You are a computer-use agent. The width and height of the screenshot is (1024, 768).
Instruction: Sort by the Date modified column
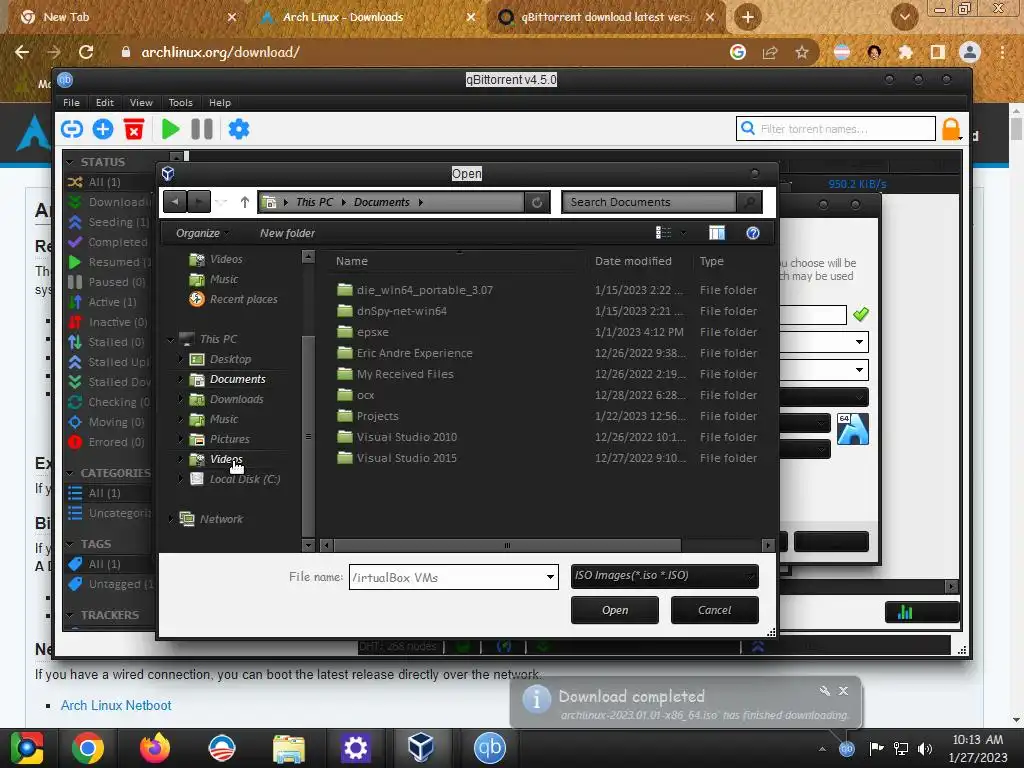[633, 261]
